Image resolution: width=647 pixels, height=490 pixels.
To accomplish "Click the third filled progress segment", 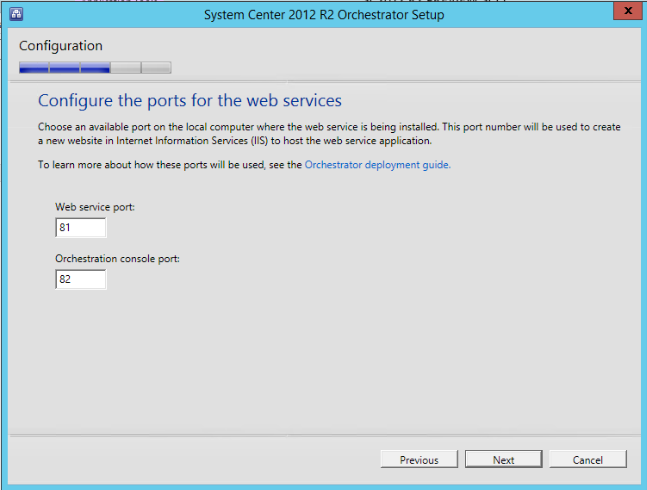I will pos(96,68).
